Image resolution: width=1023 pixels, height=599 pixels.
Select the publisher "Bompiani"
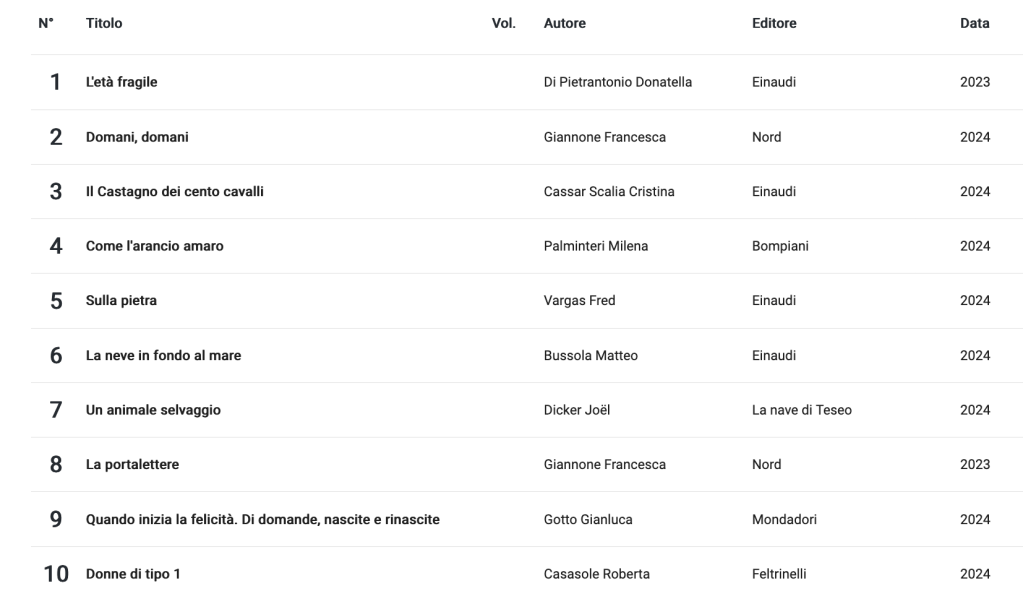pyautogui.click(x=780, y=247)
